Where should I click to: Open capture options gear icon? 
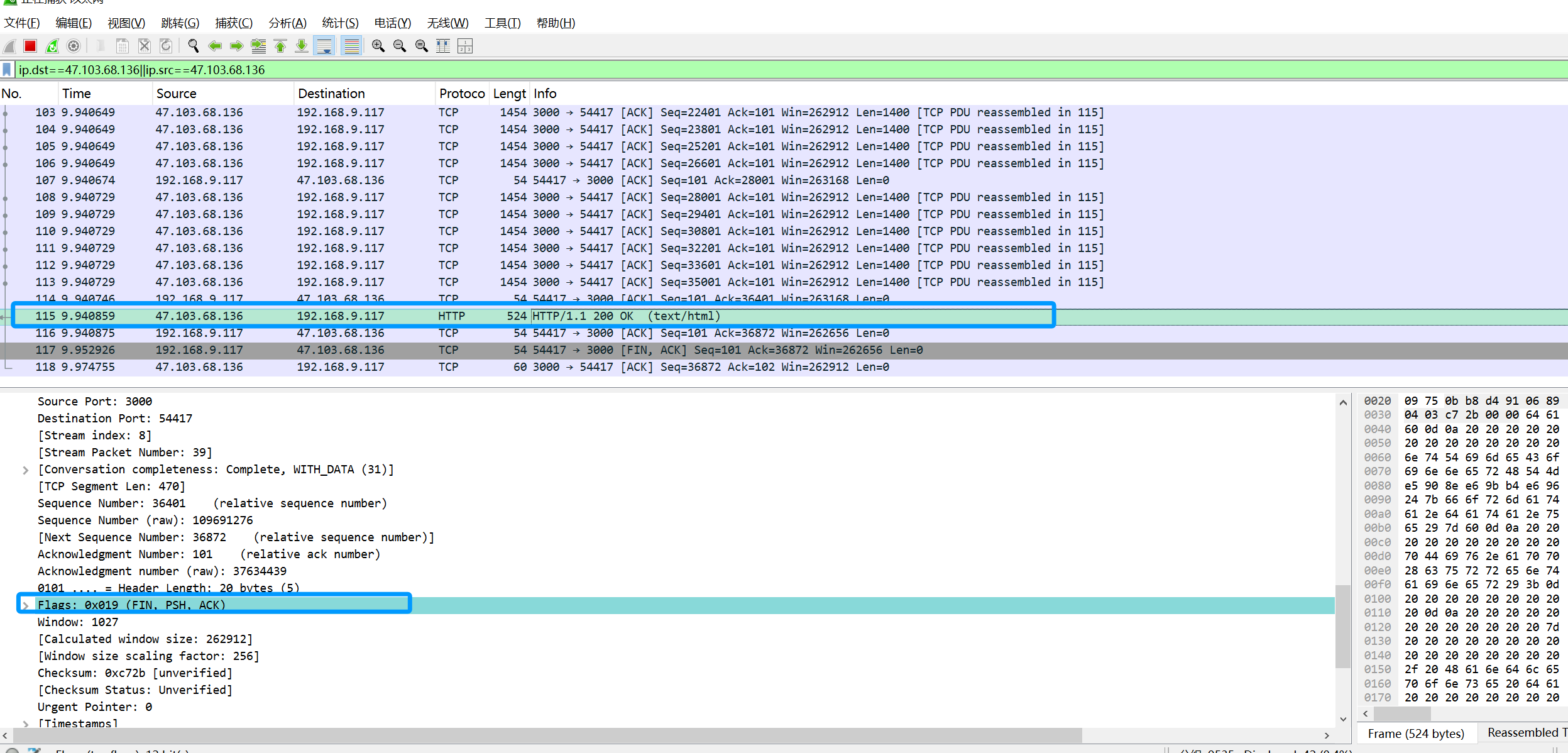[74, 46]
